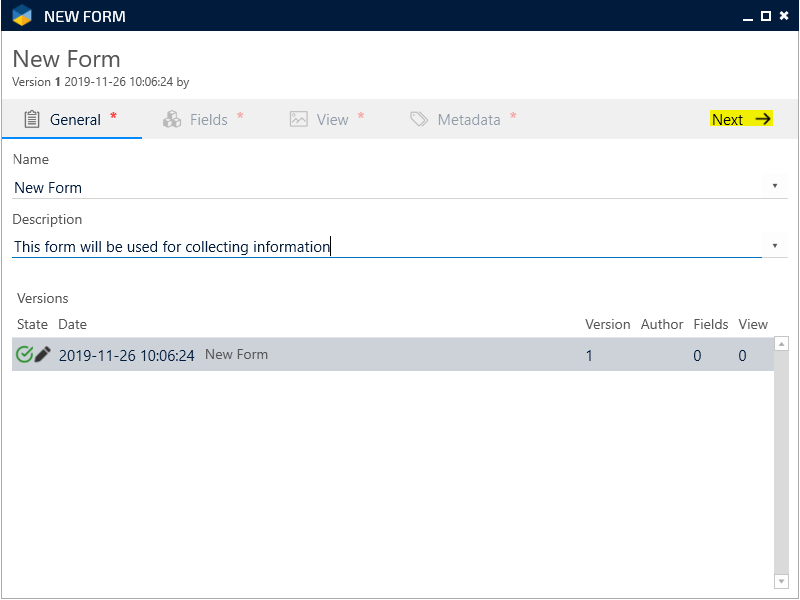Viewport: 800px width, 600px height.
Task: Click the Fields tab cubes icon
Action: (172, 119)
